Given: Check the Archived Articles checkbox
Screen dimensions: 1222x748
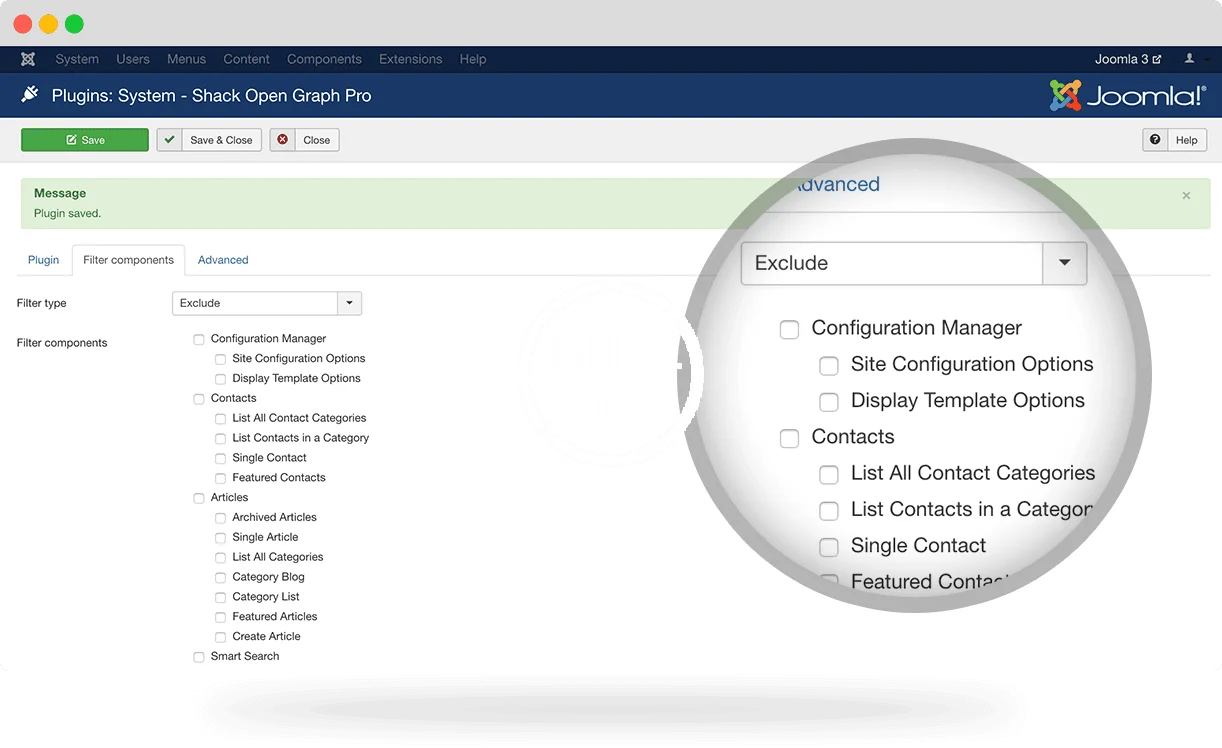Looking at the screenshot, I should pyautogui.click(x=221, y=518).
